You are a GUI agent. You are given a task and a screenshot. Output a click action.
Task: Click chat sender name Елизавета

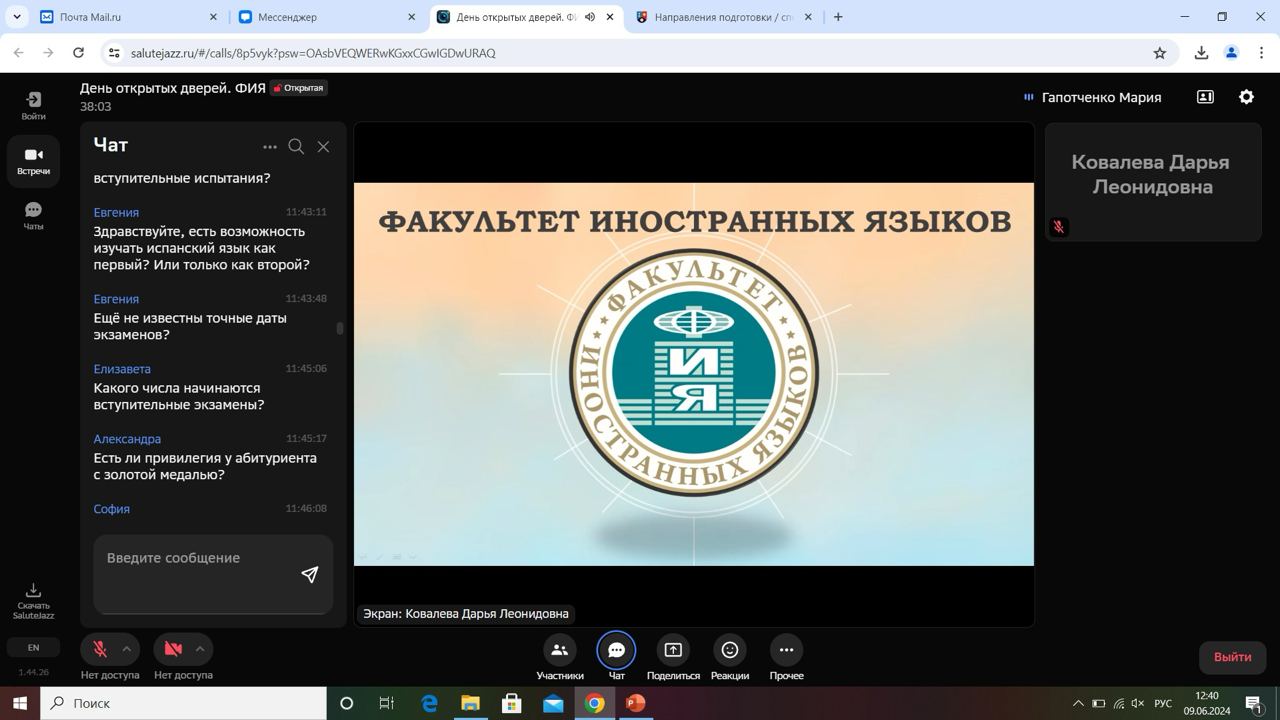tap(122, 369)
